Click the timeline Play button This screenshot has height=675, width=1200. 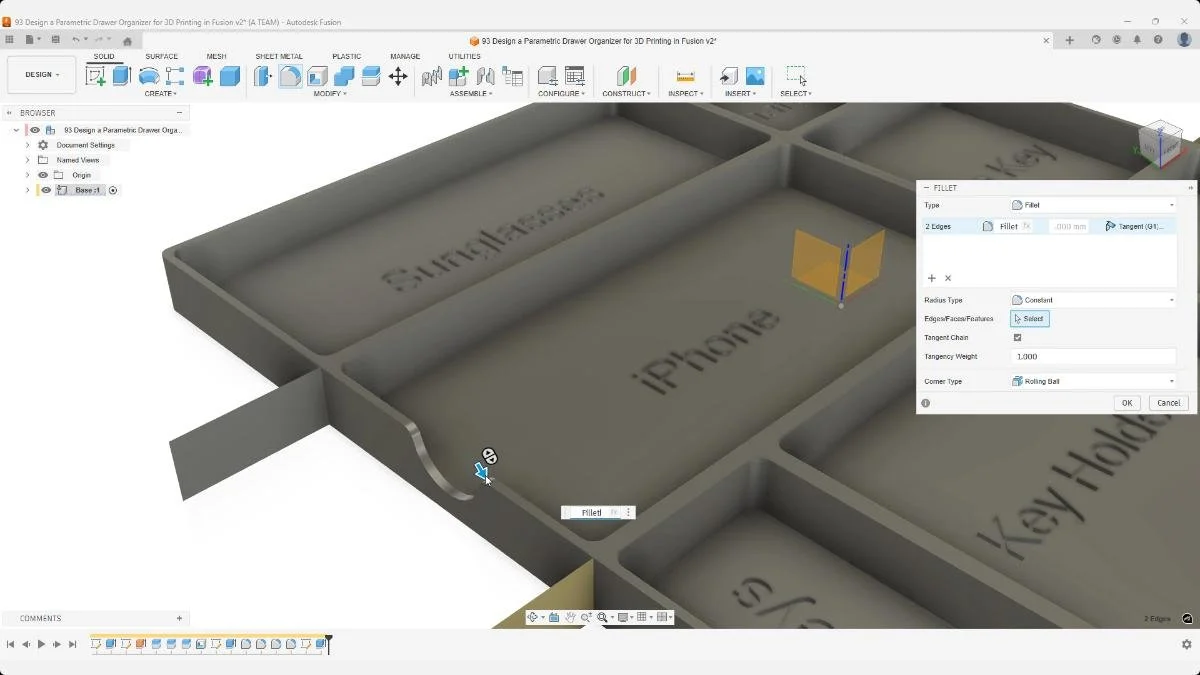pyautogui.click(x=41, y=644)
